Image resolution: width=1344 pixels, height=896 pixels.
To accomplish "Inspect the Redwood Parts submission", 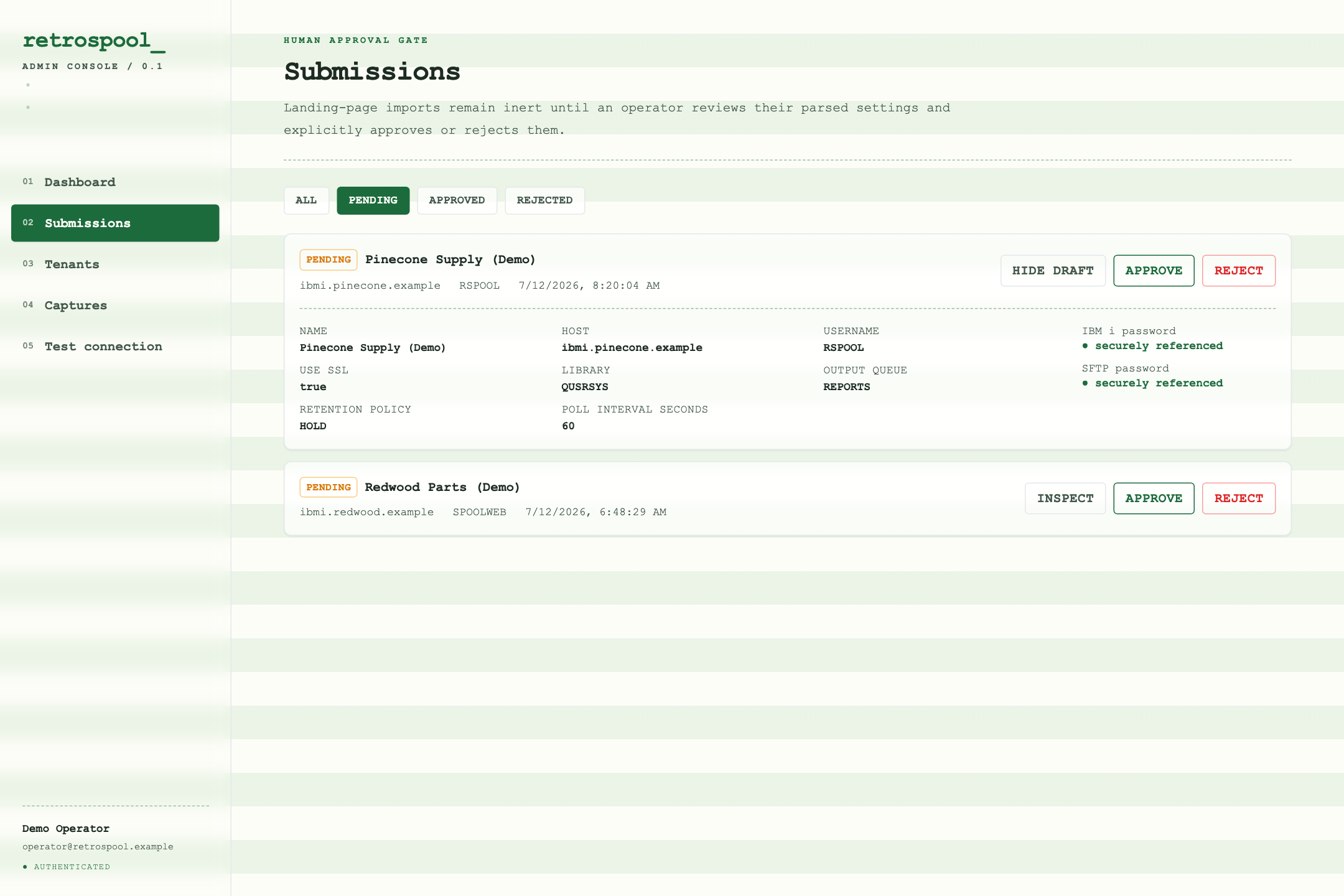I will tap(1065, 498).
